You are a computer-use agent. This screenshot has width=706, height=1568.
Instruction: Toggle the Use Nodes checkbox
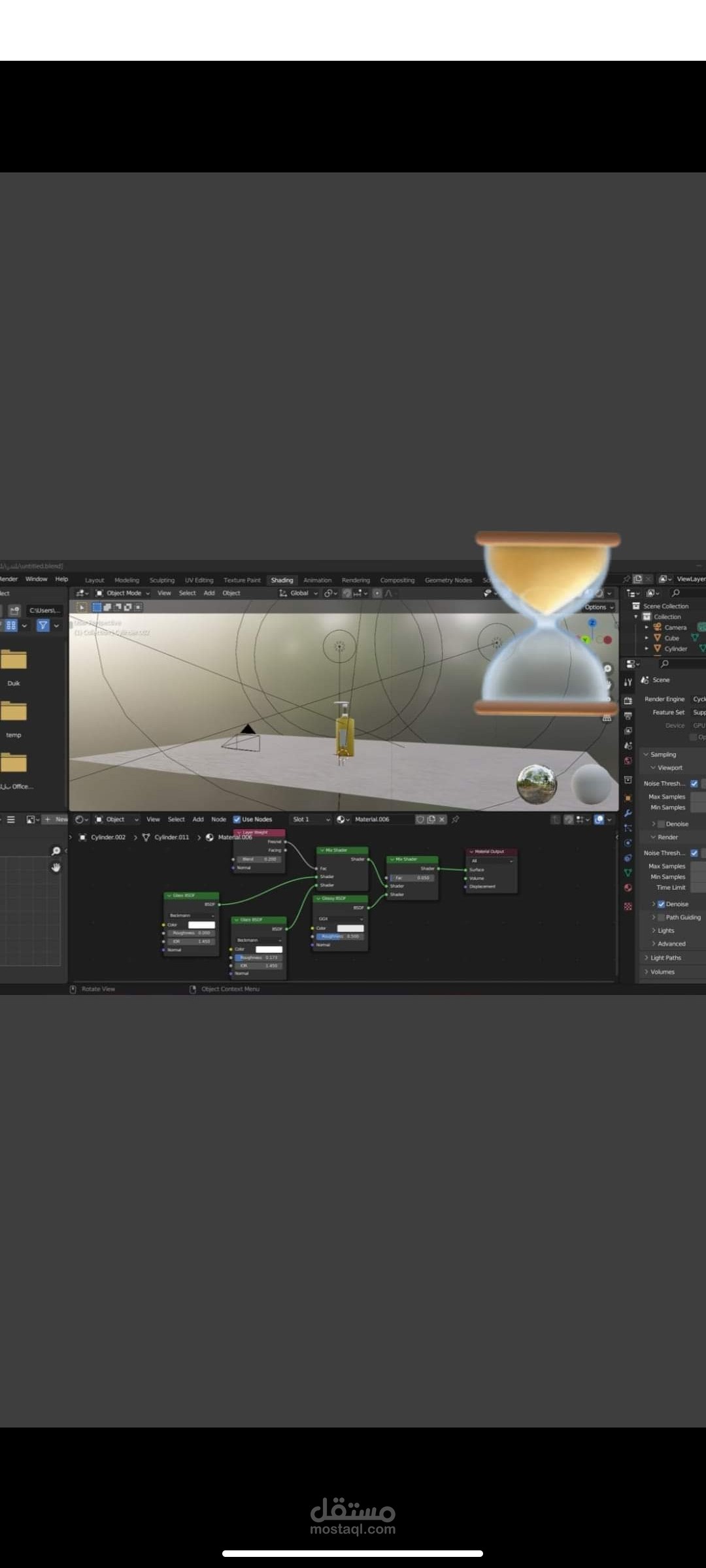pos(237,819)
